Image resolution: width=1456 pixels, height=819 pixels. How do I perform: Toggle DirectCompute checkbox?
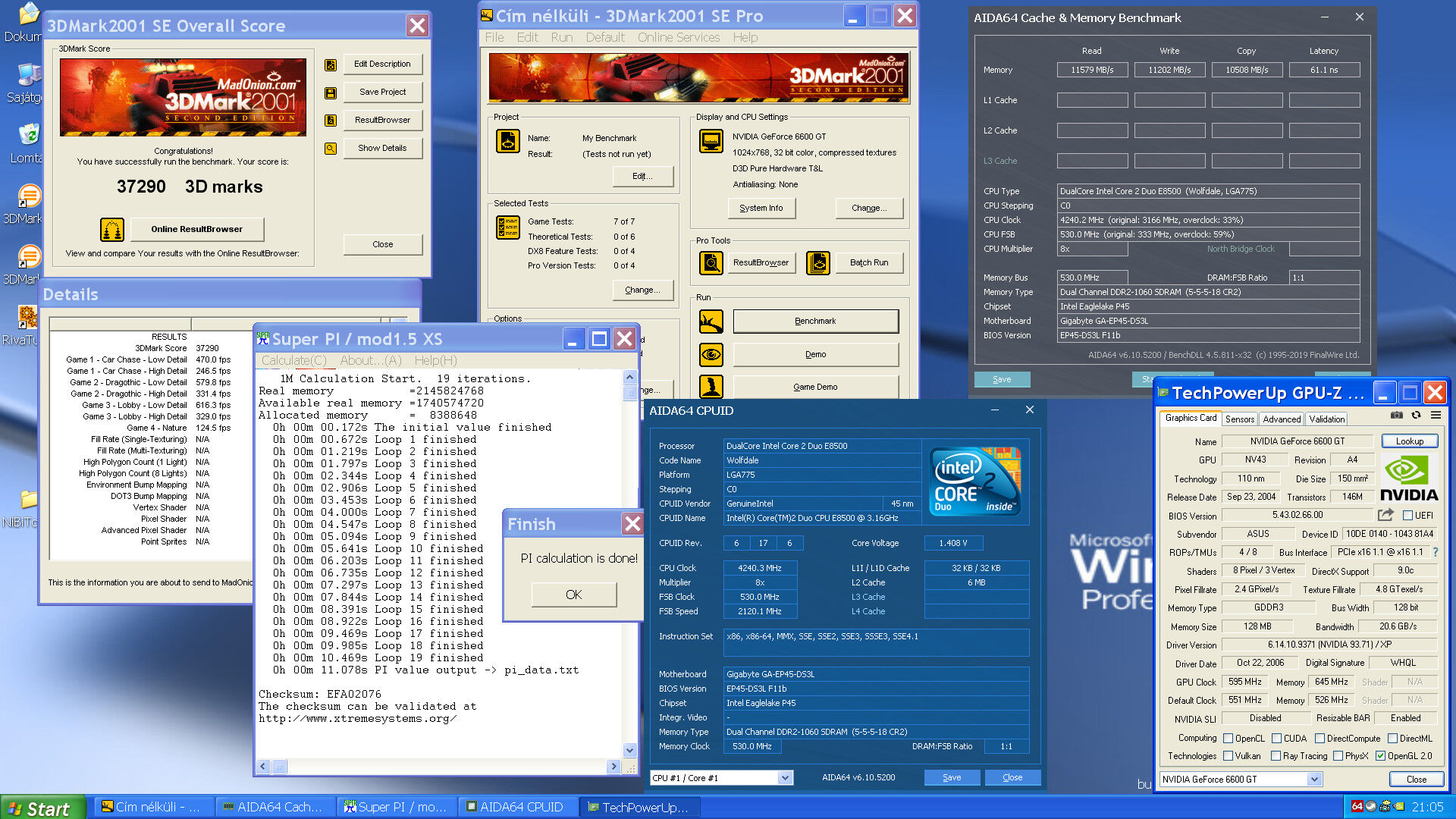click(x=1319, y=739)
